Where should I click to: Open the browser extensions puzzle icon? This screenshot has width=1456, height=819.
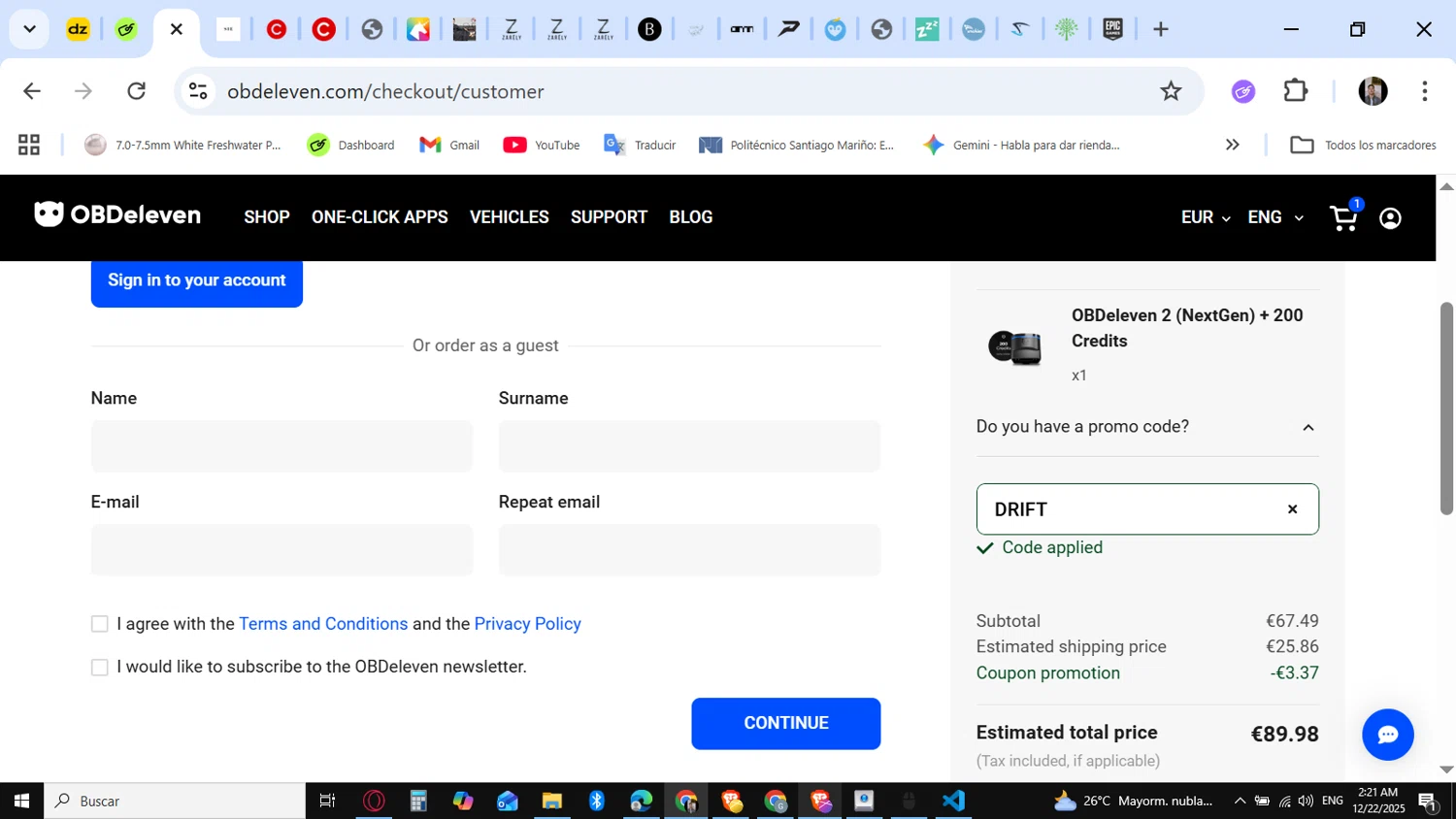(x=1296, y=91)
